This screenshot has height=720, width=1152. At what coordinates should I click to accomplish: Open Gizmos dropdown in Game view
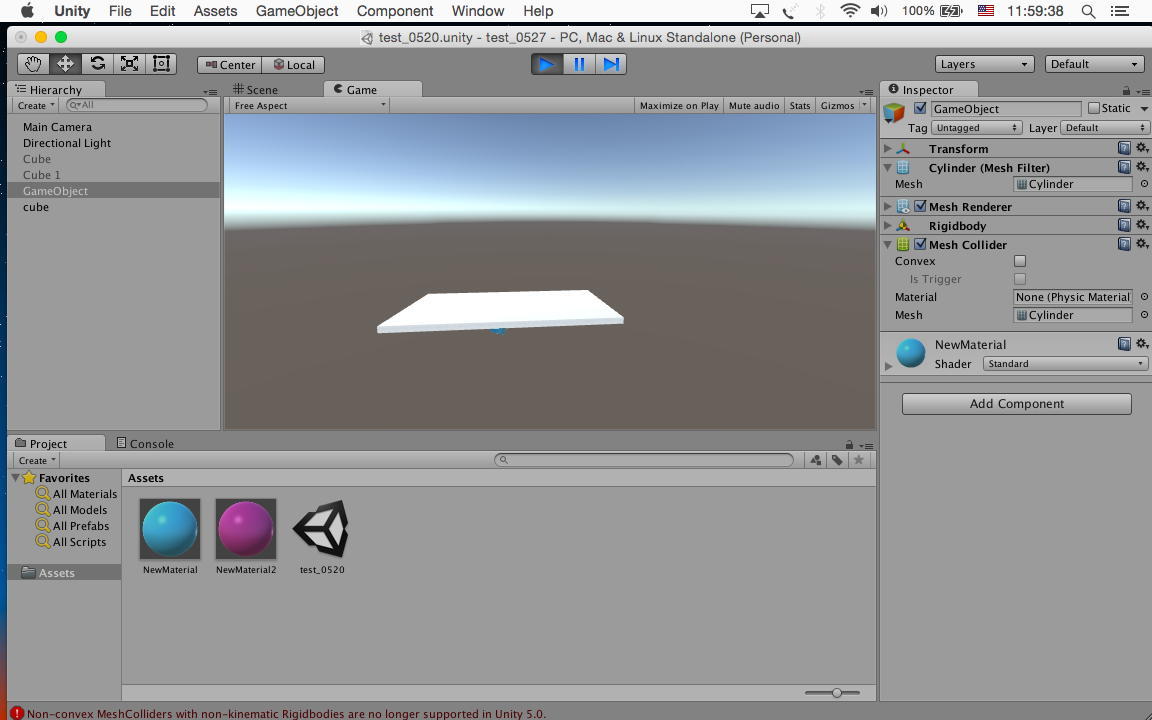(x=843, y=106)
